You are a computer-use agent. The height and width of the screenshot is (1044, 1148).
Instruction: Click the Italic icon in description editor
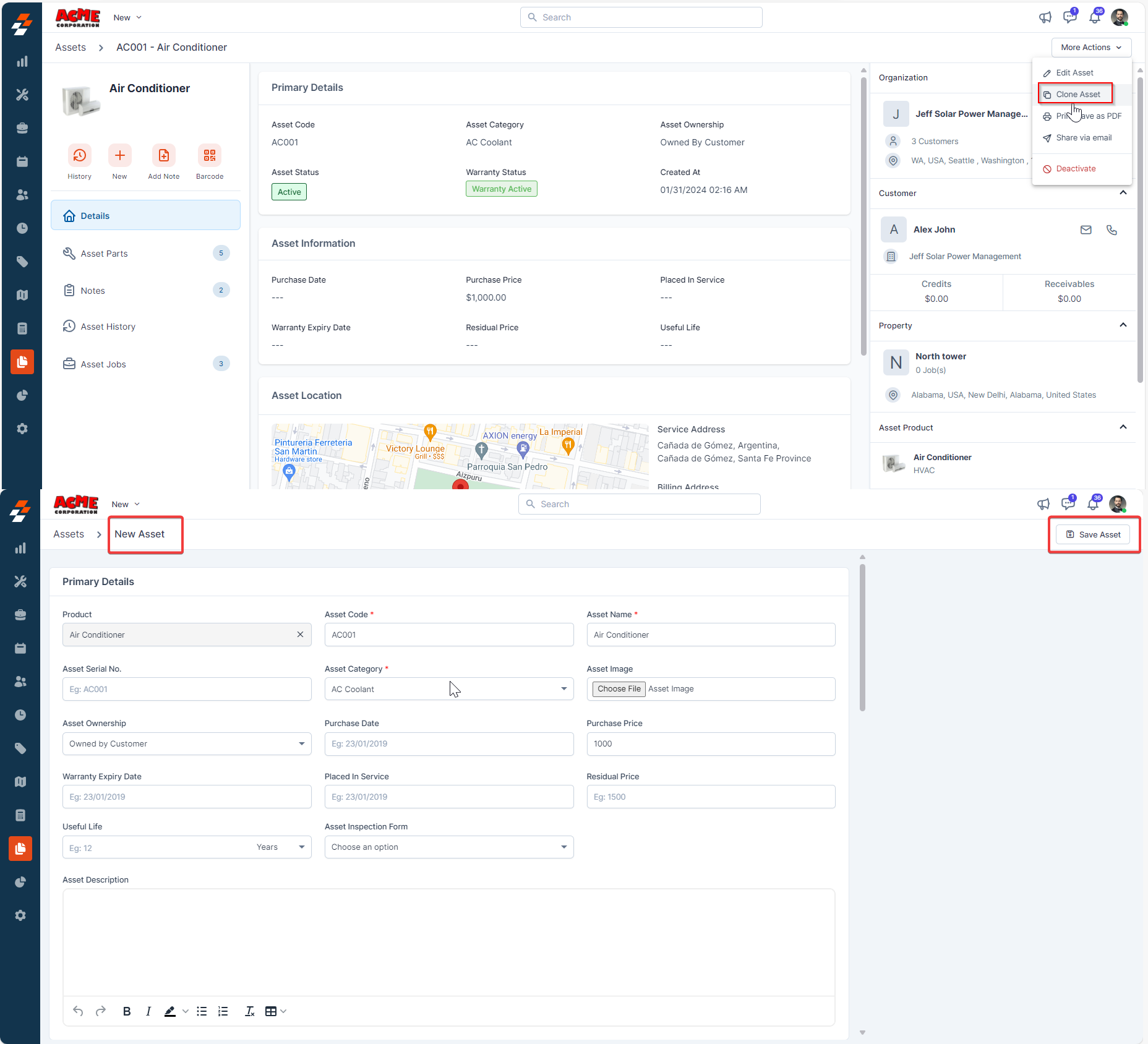click(x=148, y=1011)
